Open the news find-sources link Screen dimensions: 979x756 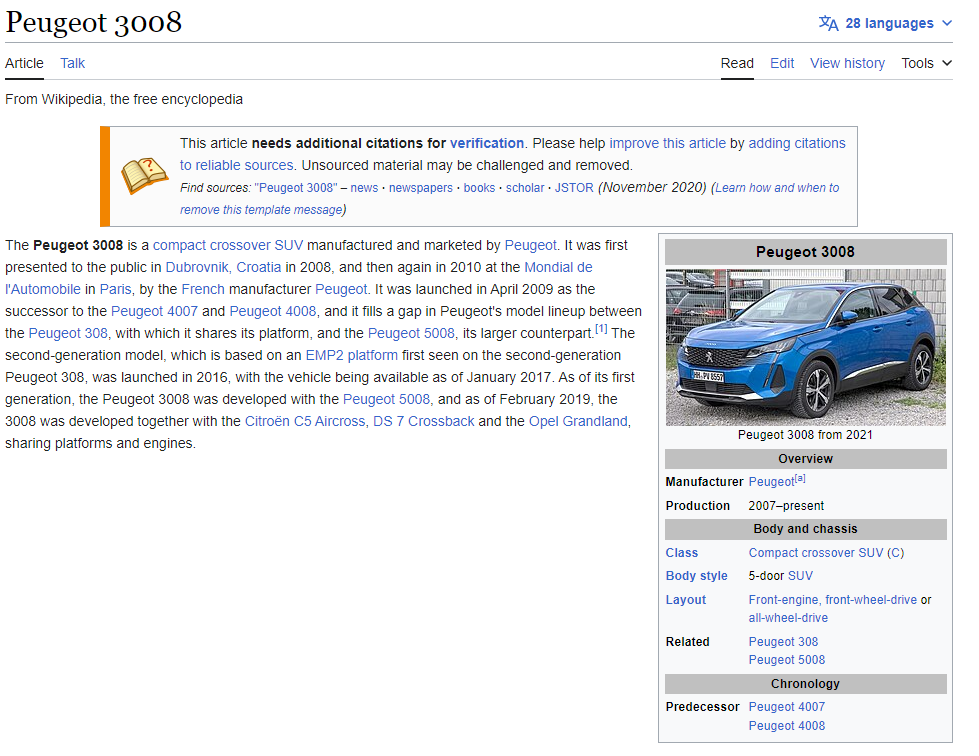364,188
